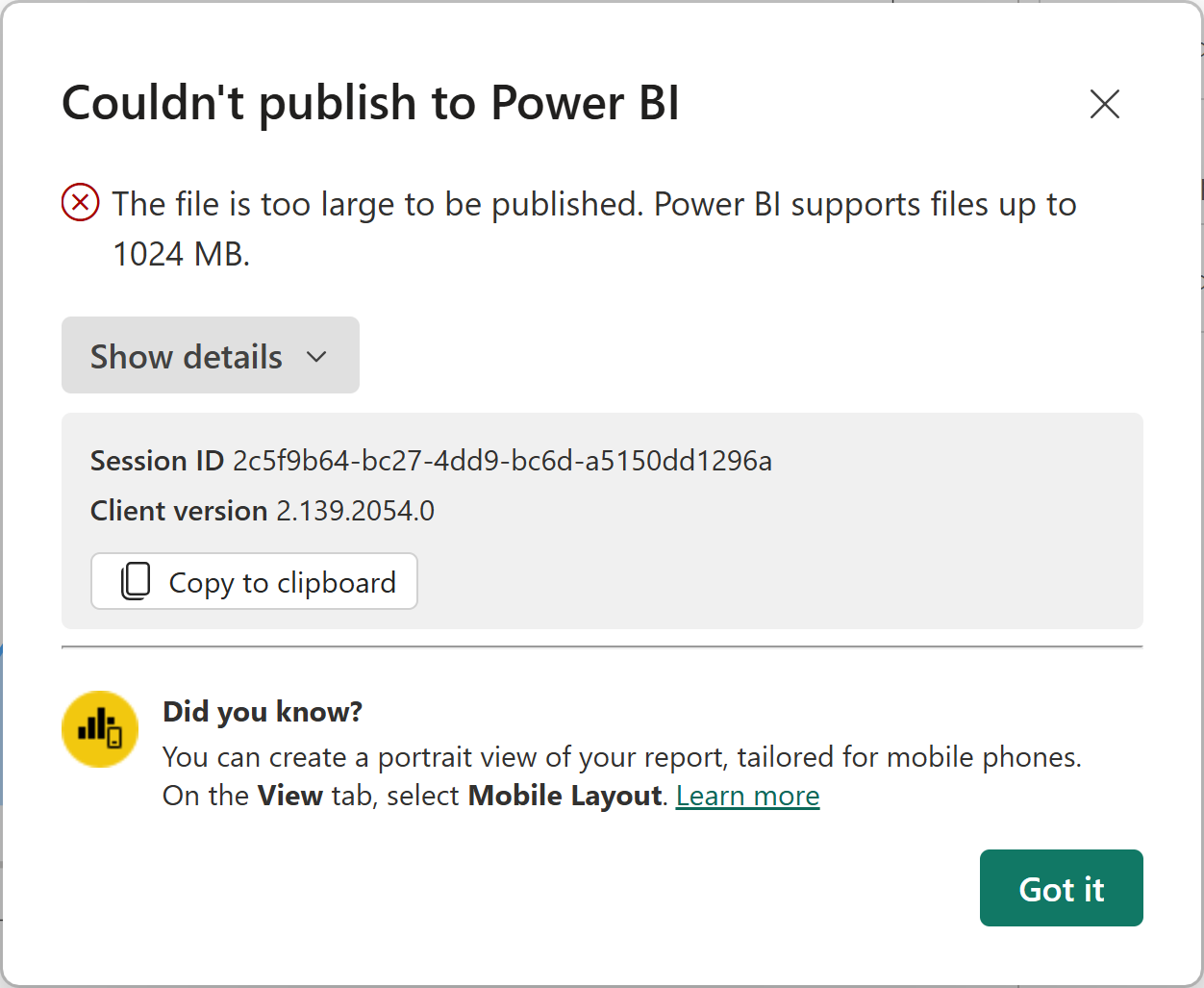1204x988 pixels.
Task: Click the 1024 MB size limit text
Action: (x=181, y=254)
